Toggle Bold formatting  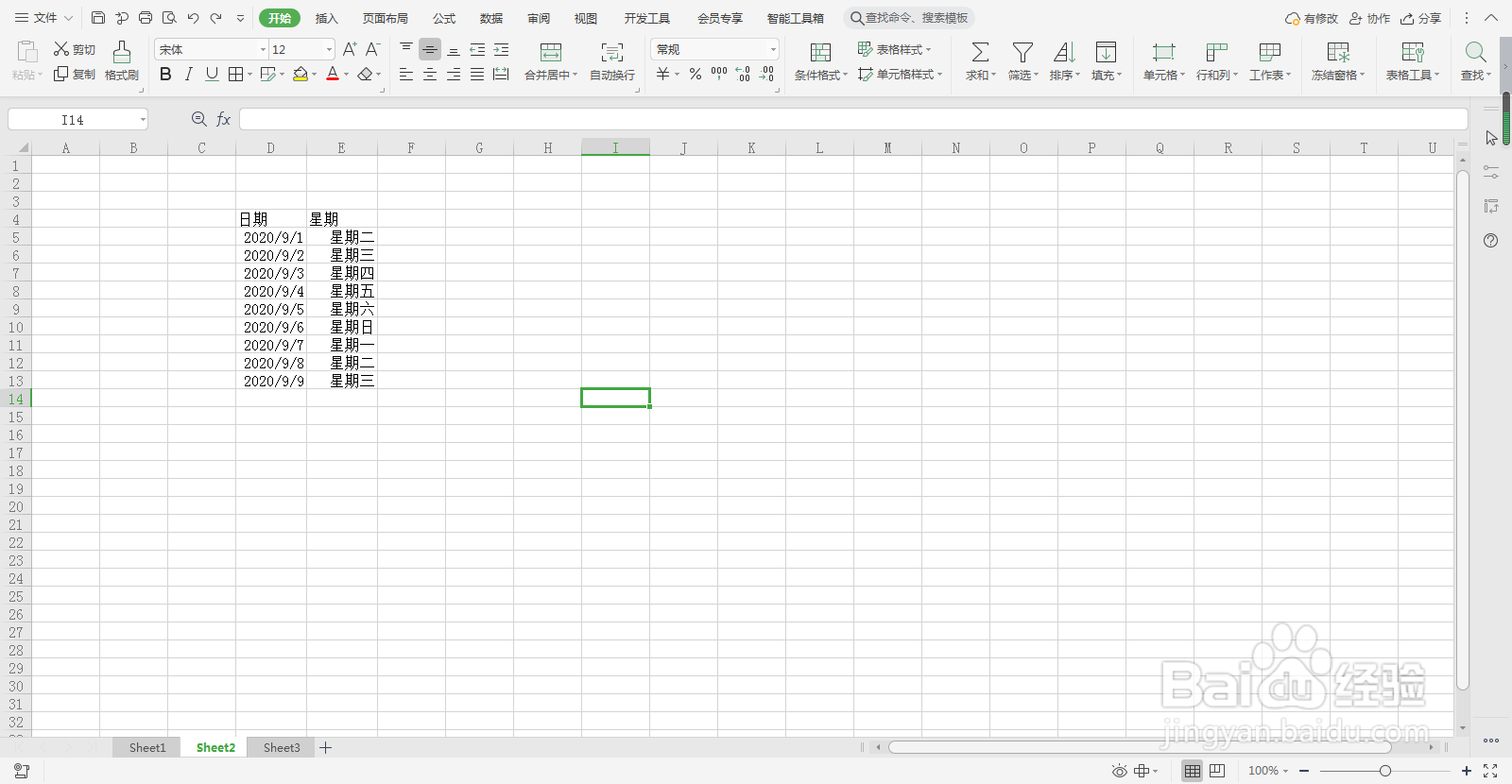(165, 74)
